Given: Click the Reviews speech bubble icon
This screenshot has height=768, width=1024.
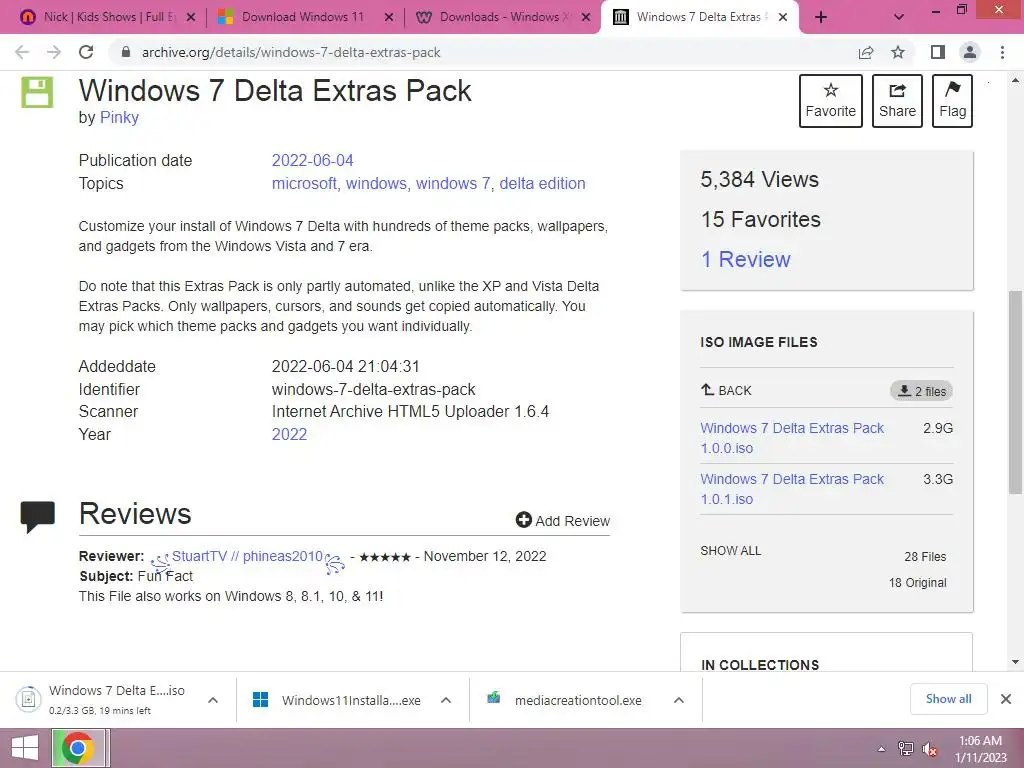Looking at the screenshot, I should (37, 517).
